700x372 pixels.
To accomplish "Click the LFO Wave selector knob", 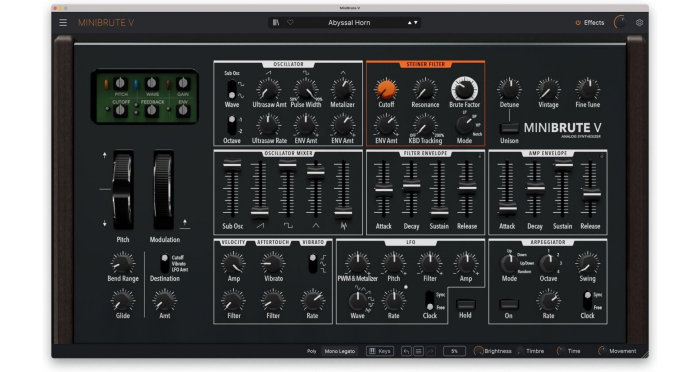I will click(x=357, y=301).
